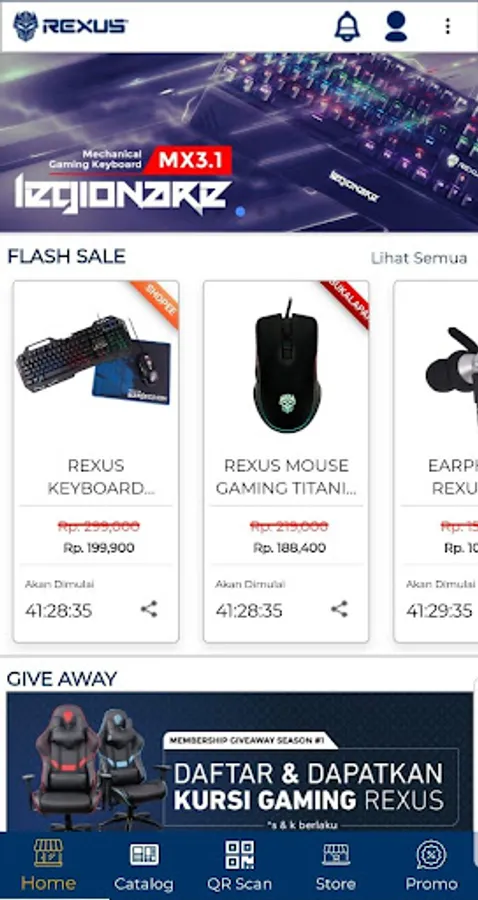Open the Catalog tab
The width and height of the screenshot is (478, 900).
(x=143, y=866)
